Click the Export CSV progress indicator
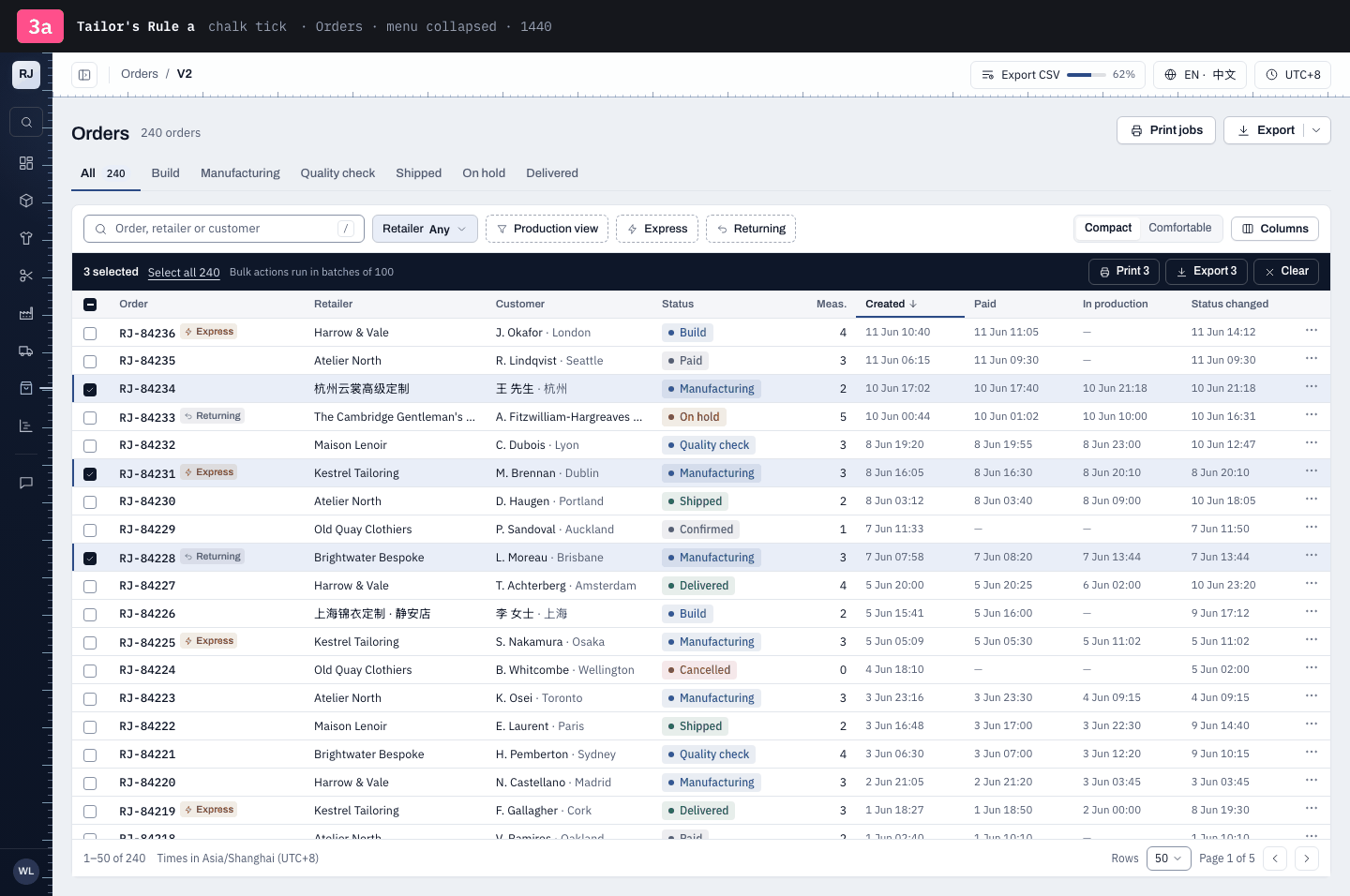 [1057, 75]
